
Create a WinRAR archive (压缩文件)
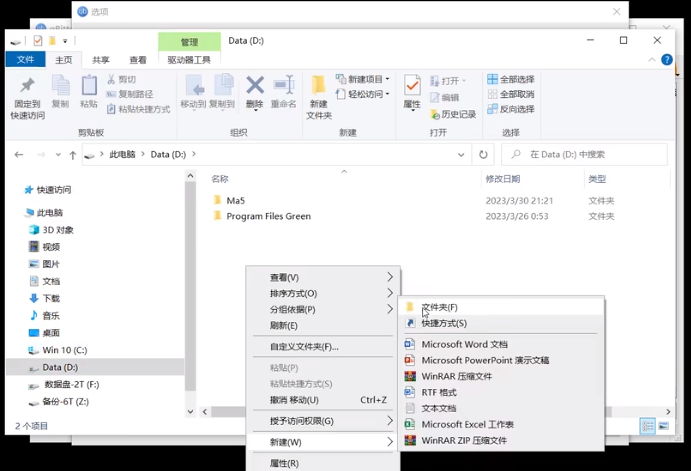pos(501,376)
